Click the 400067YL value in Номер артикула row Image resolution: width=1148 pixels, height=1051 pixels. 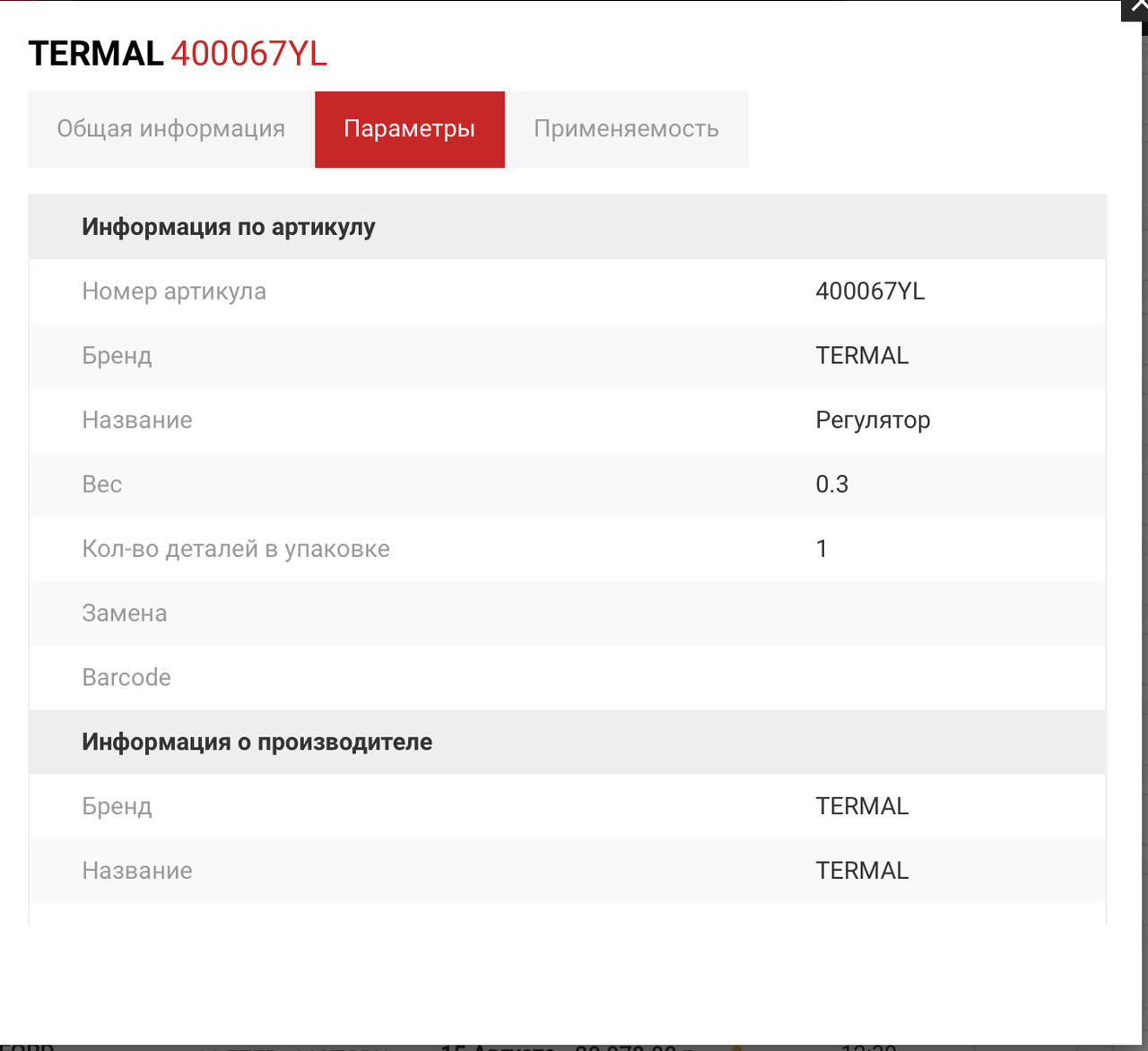[870, 291]
